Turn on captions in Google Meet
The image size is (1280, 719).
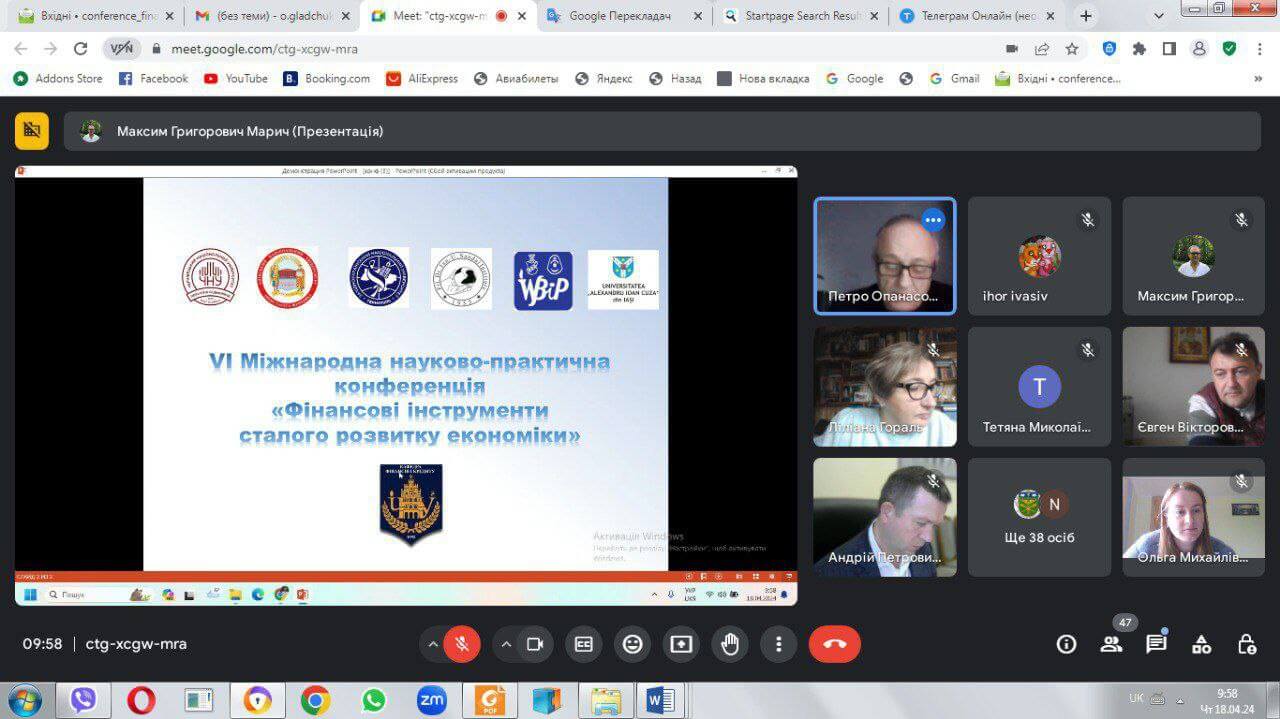point(584,644)
